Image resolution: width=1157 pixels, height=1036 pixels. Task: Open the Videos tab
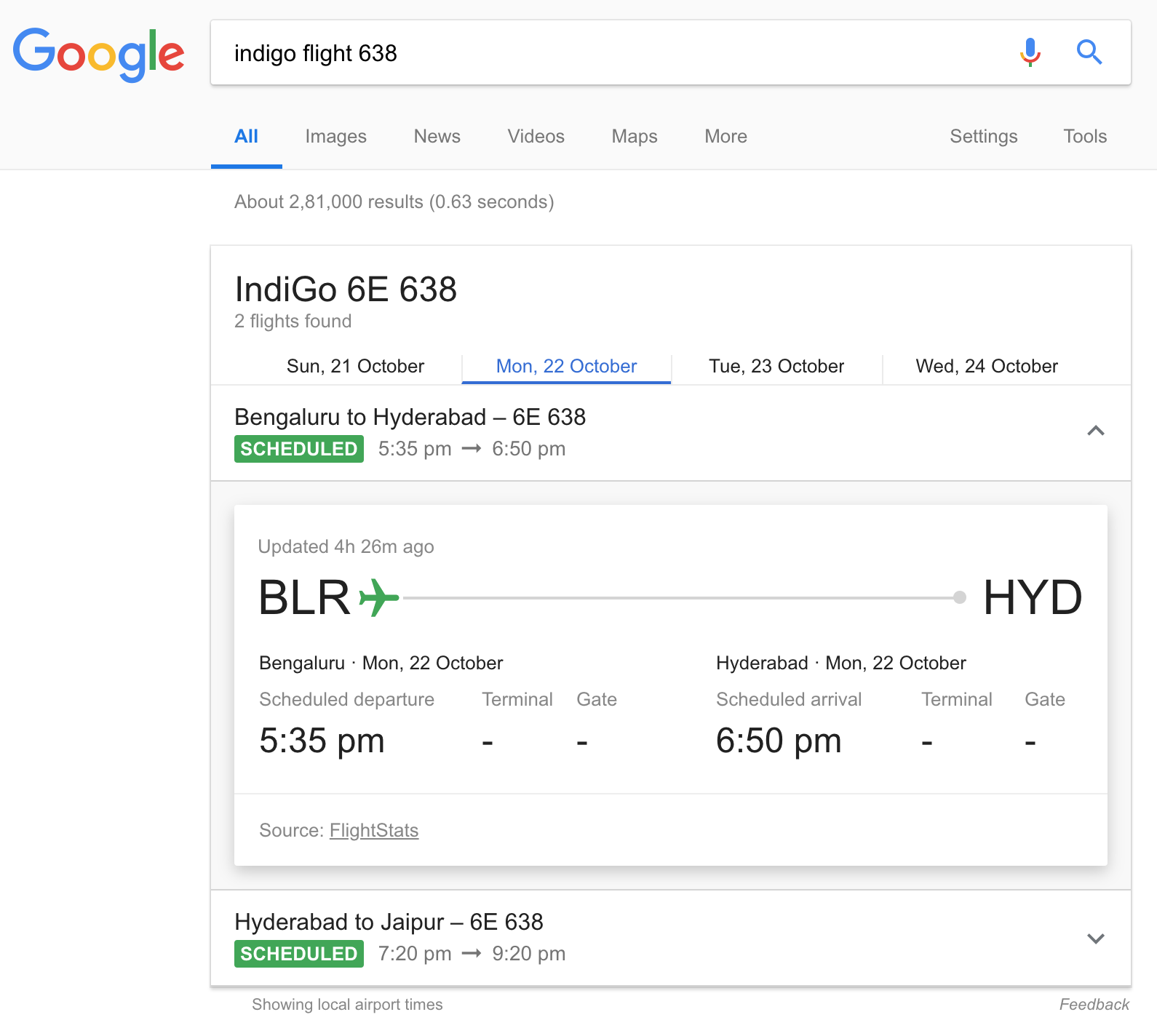pyautogui.click(x=536, y=137)
